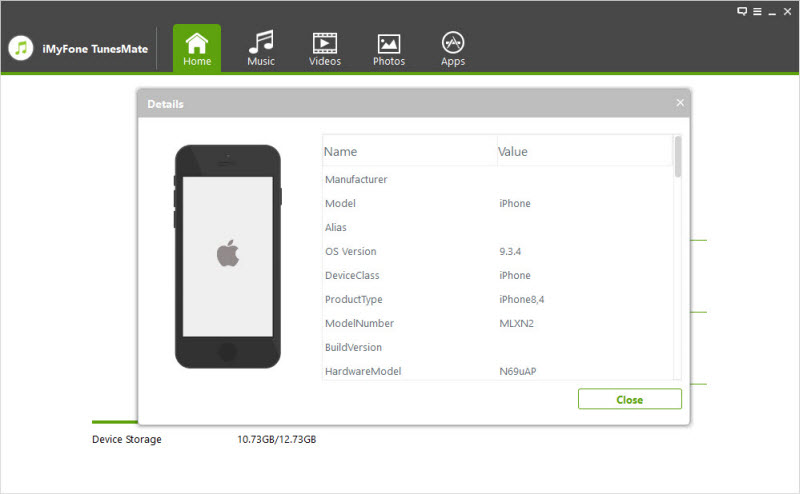This screenshot has height=494, width=800.
Task: Click the iPhone device image
Action: 228,256
